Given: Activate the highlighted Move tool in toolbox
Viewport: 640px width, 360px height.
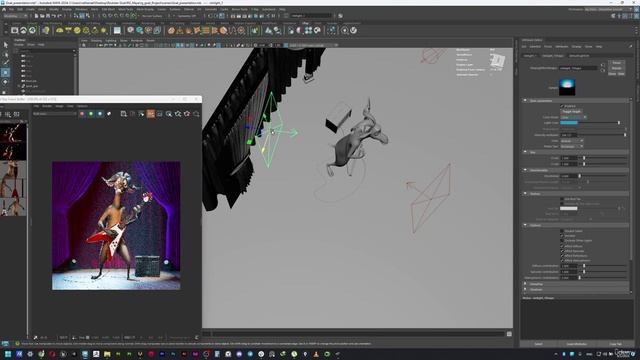Looking at the screenshot, I should (5, 72).
